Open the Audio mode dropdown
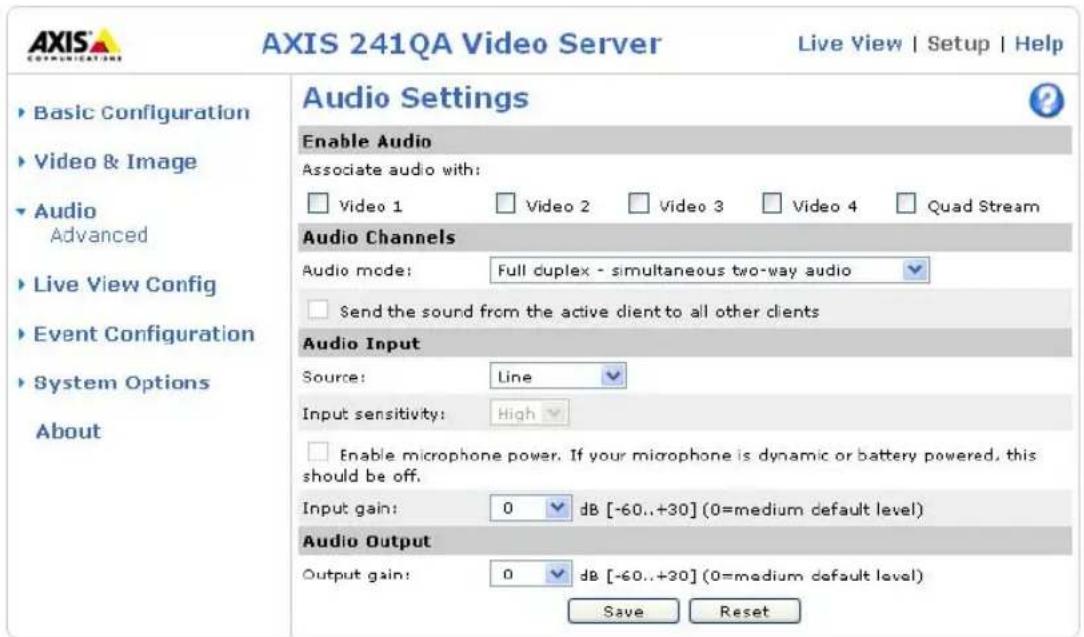The height and width of the screenshot is (637, 1084). pyautogui.click(x=709, y=270)
